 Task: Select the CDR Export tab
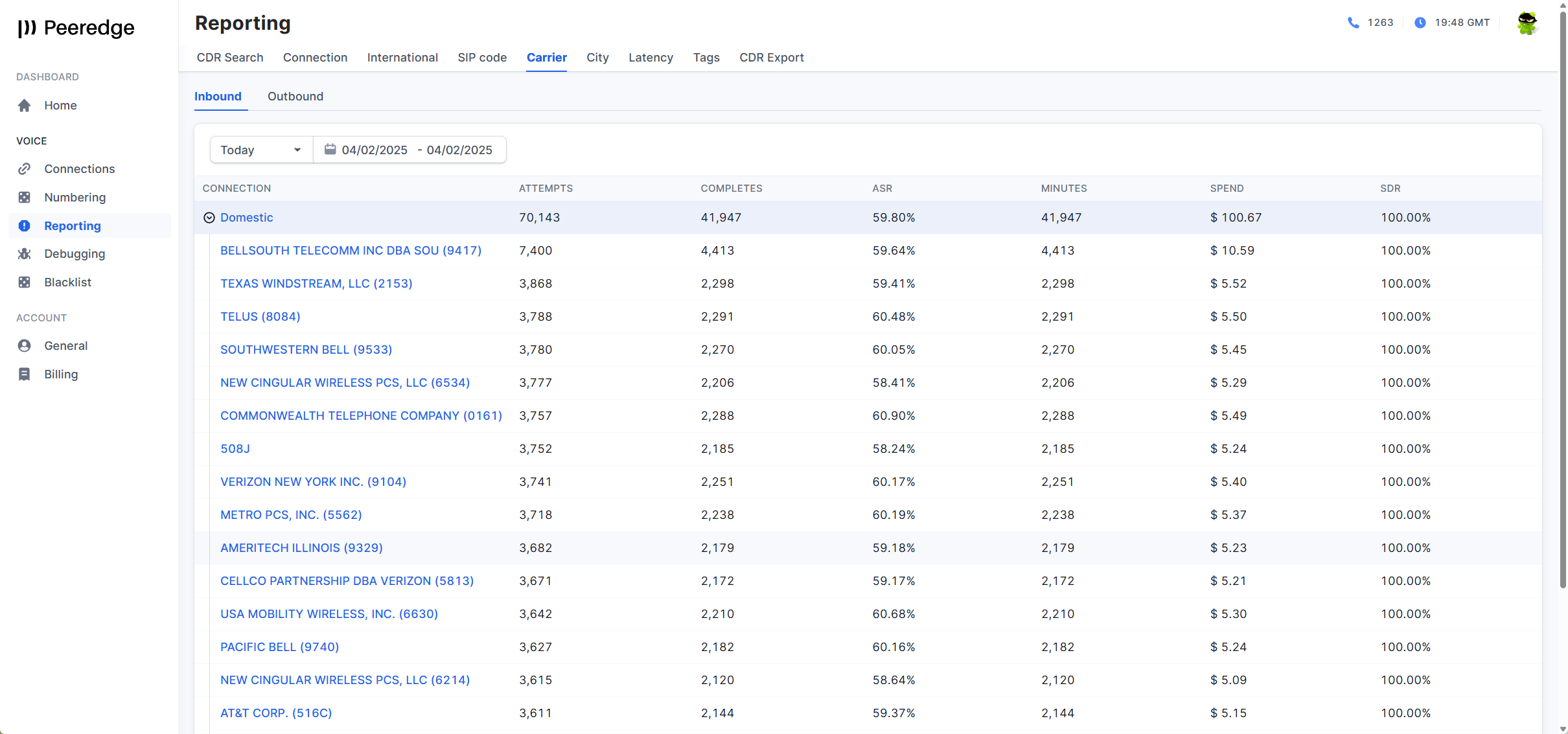771,58
